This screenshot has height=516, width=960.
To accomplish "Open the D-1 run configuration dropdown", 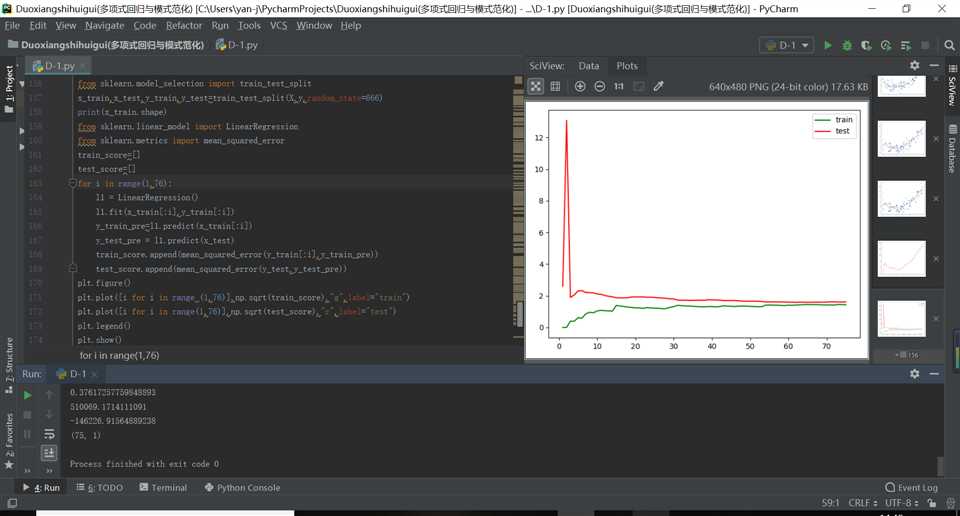I will pos(787,45).
